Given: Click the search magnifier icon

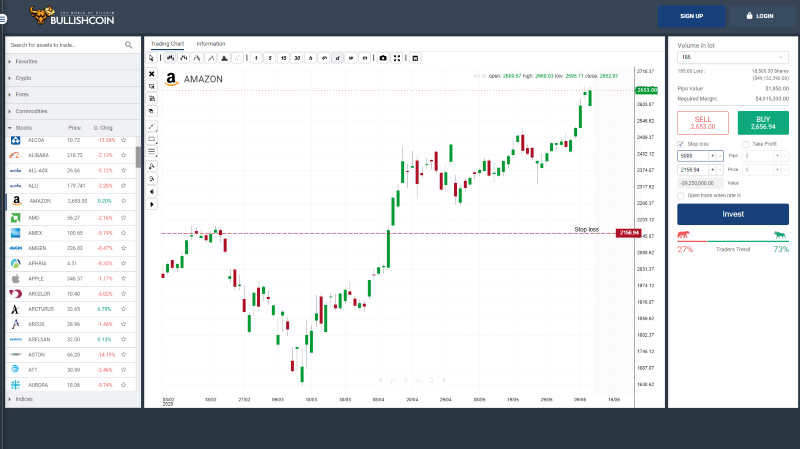Looking at the screenshot, I should [129, 45].
